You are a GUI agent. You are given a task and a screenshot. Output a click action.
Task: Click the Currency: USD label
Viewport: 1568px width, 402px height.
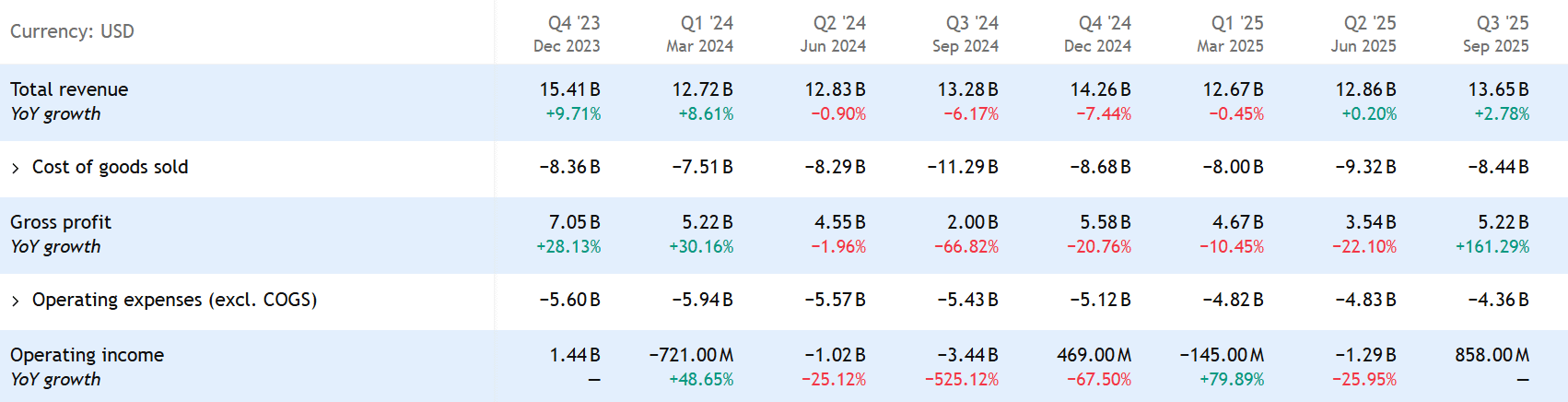pos(72,31)
